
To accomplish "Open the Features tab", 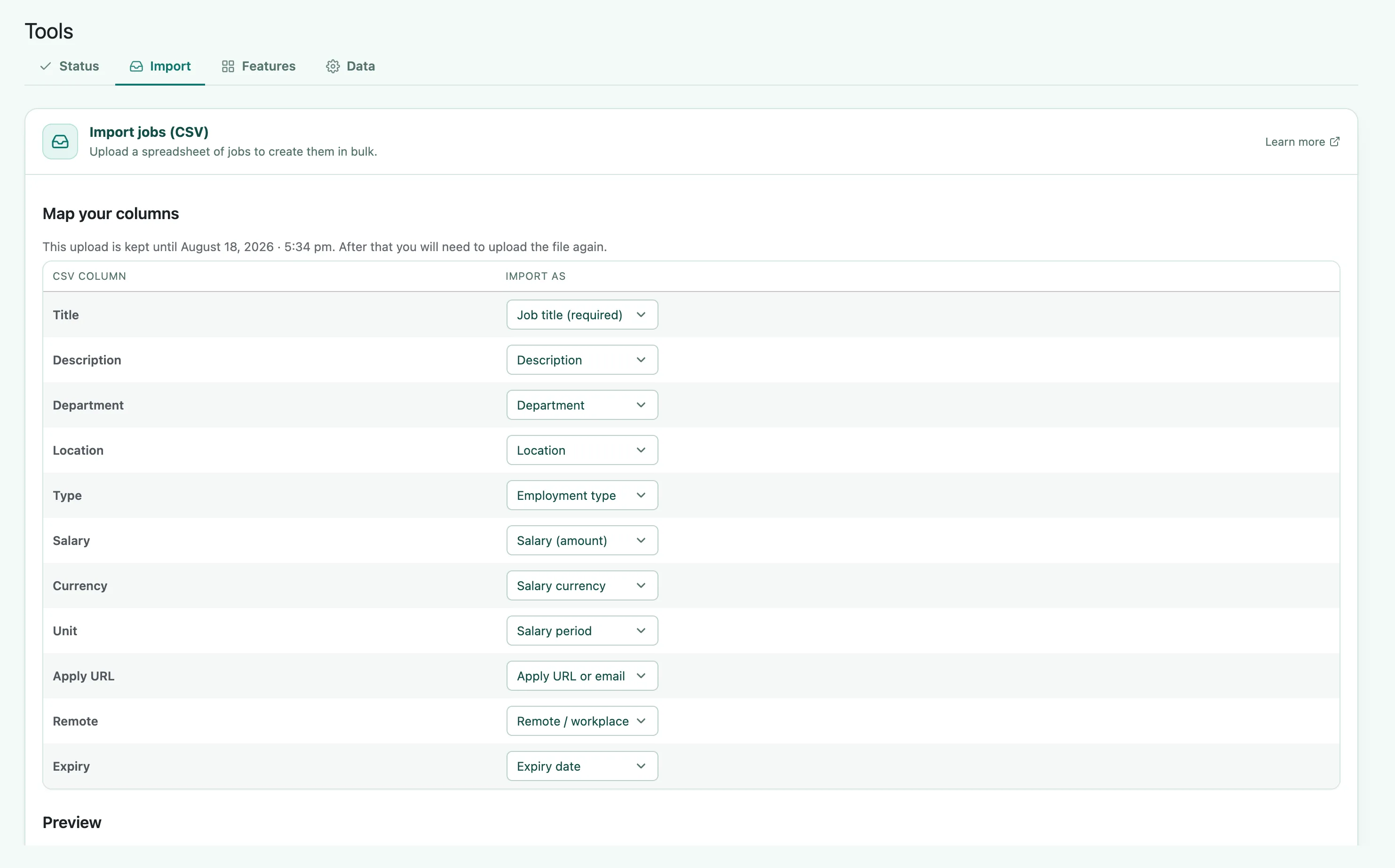I will click(x=258, y=66).
